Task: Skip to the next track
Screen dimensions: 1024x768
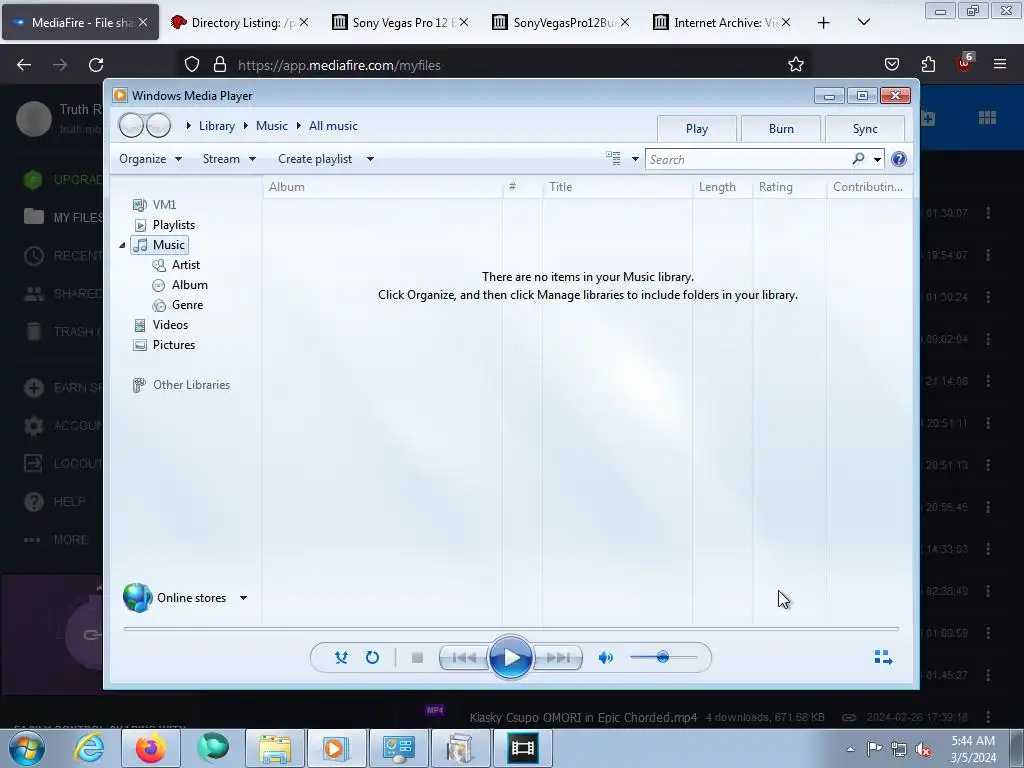Action: [558, 658]
